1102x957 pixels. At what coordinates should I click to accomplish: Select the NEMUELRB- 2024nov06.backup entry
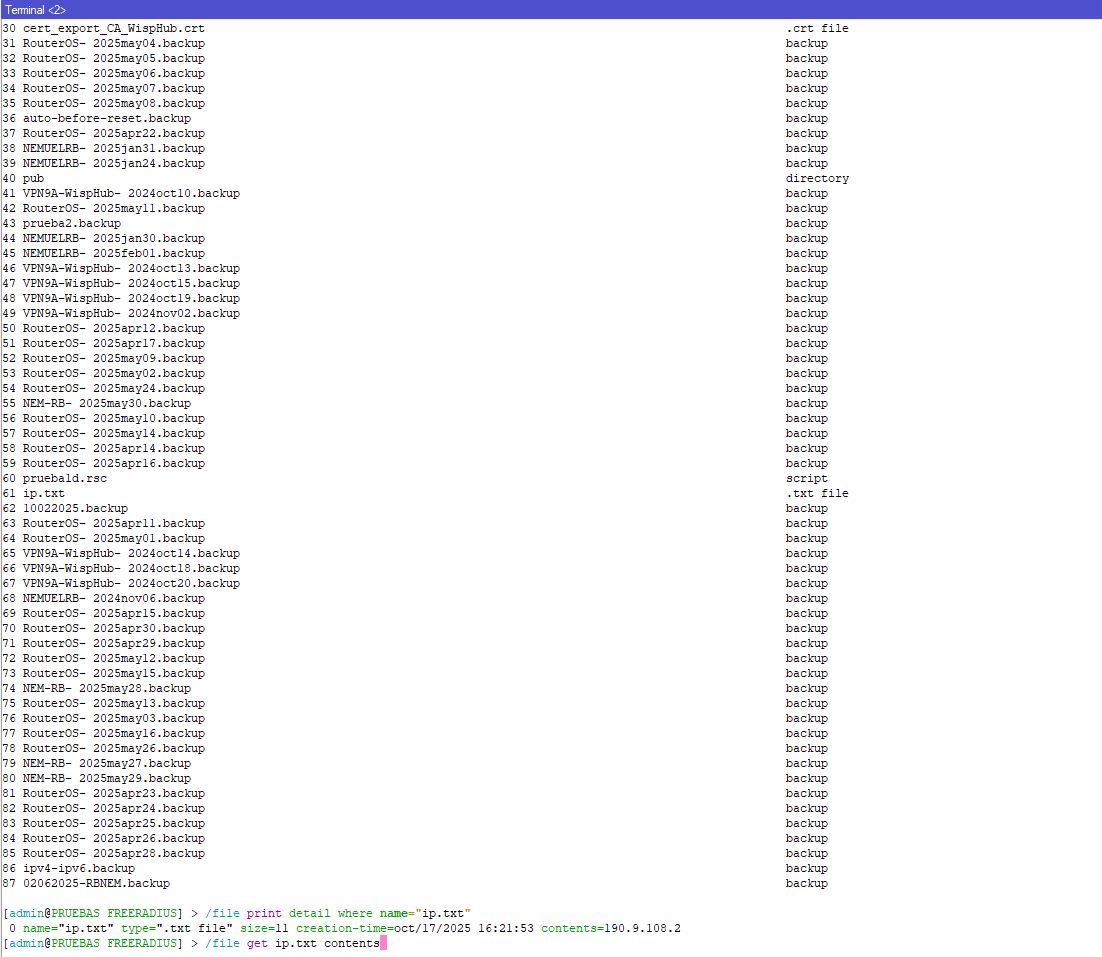tap(113, 598)
